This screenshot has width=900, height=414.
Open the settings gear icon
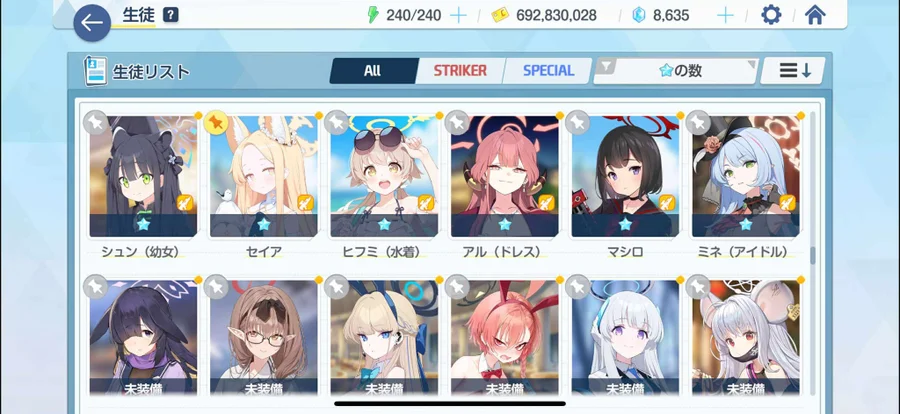pyautogui.click(x=771, y=15)
